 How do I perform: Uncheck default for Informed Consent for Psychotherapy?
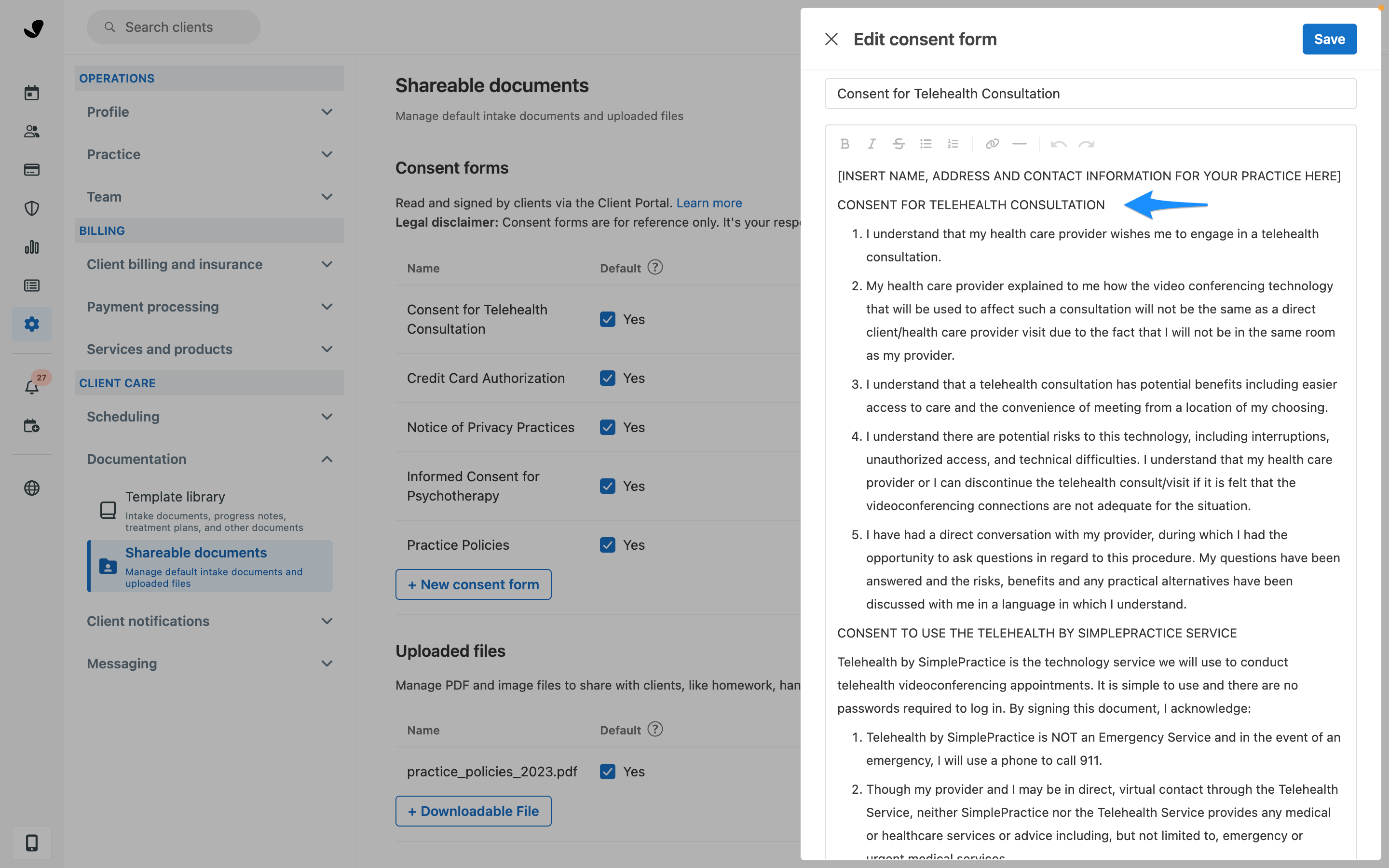(607, 486)
